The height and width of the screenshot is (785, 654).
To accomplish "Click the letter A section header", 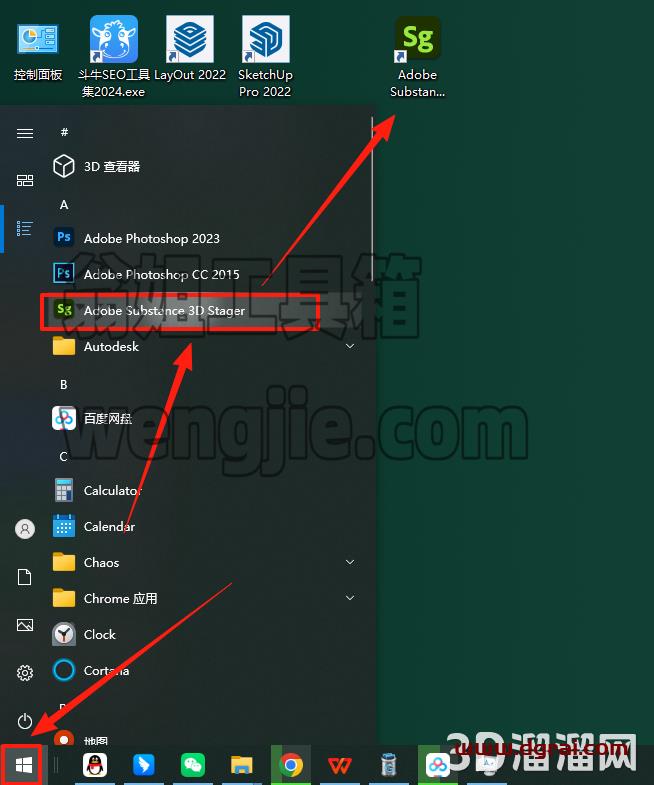I will coord(64,205).
